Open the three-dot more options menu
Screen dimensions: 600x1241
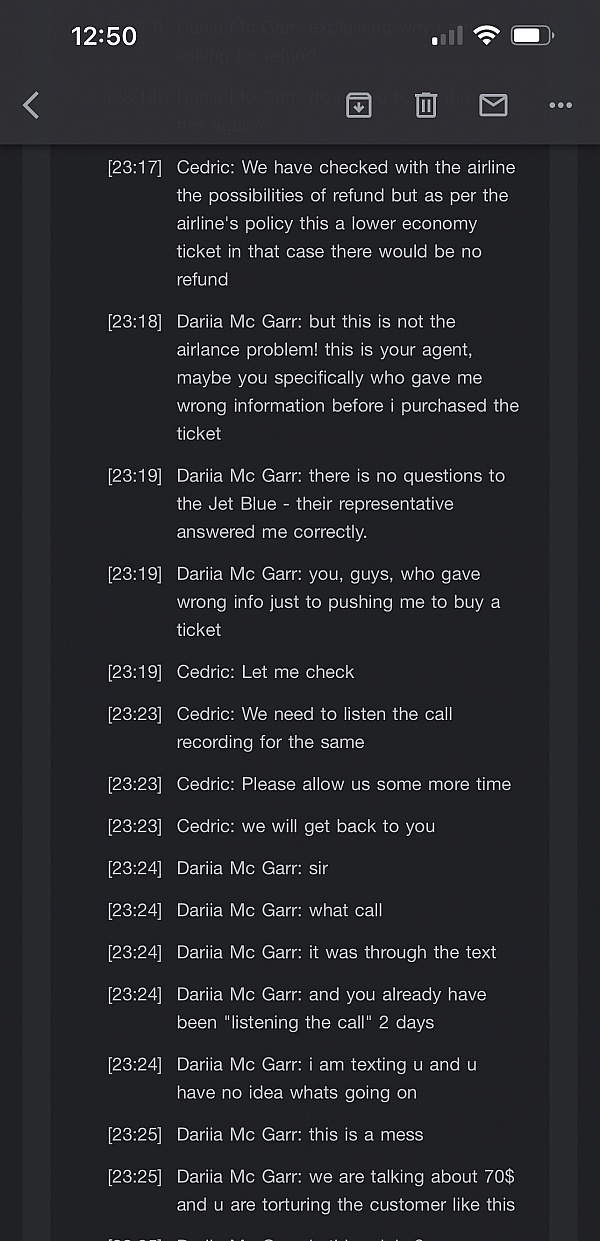coord(561,105)
